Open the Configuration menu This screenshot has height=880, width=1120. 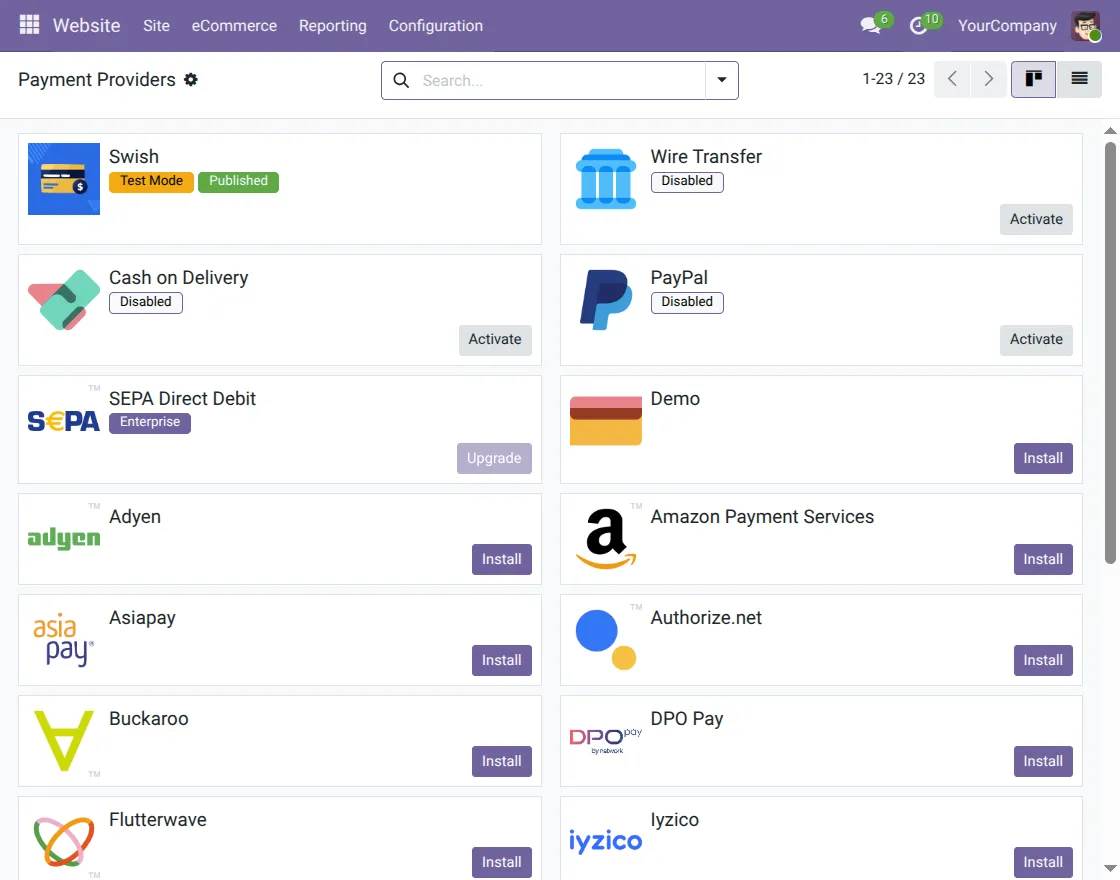(436, 26)
